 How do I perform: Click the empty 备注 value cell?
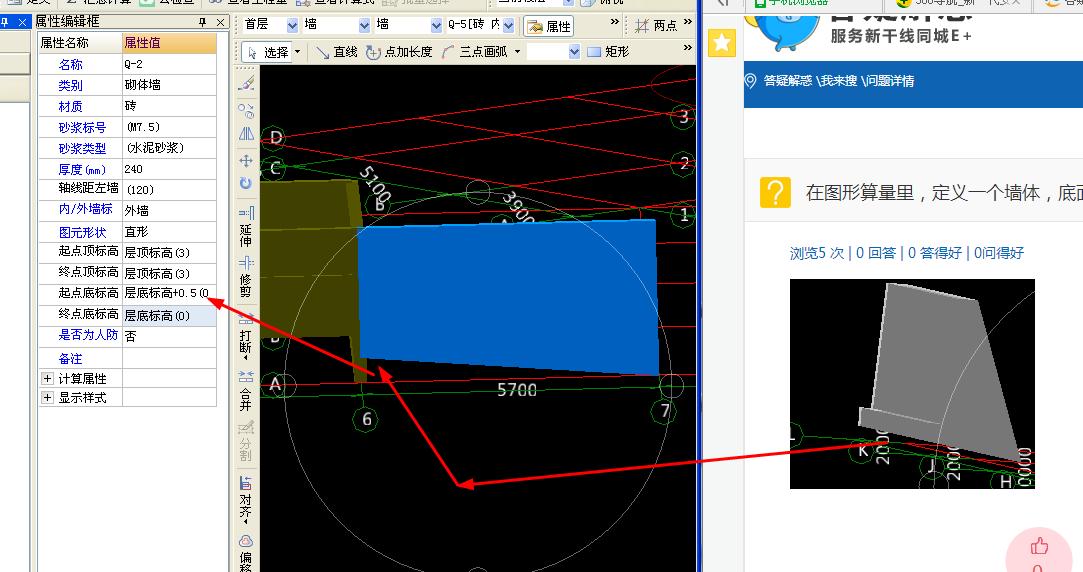pos(169,358)
